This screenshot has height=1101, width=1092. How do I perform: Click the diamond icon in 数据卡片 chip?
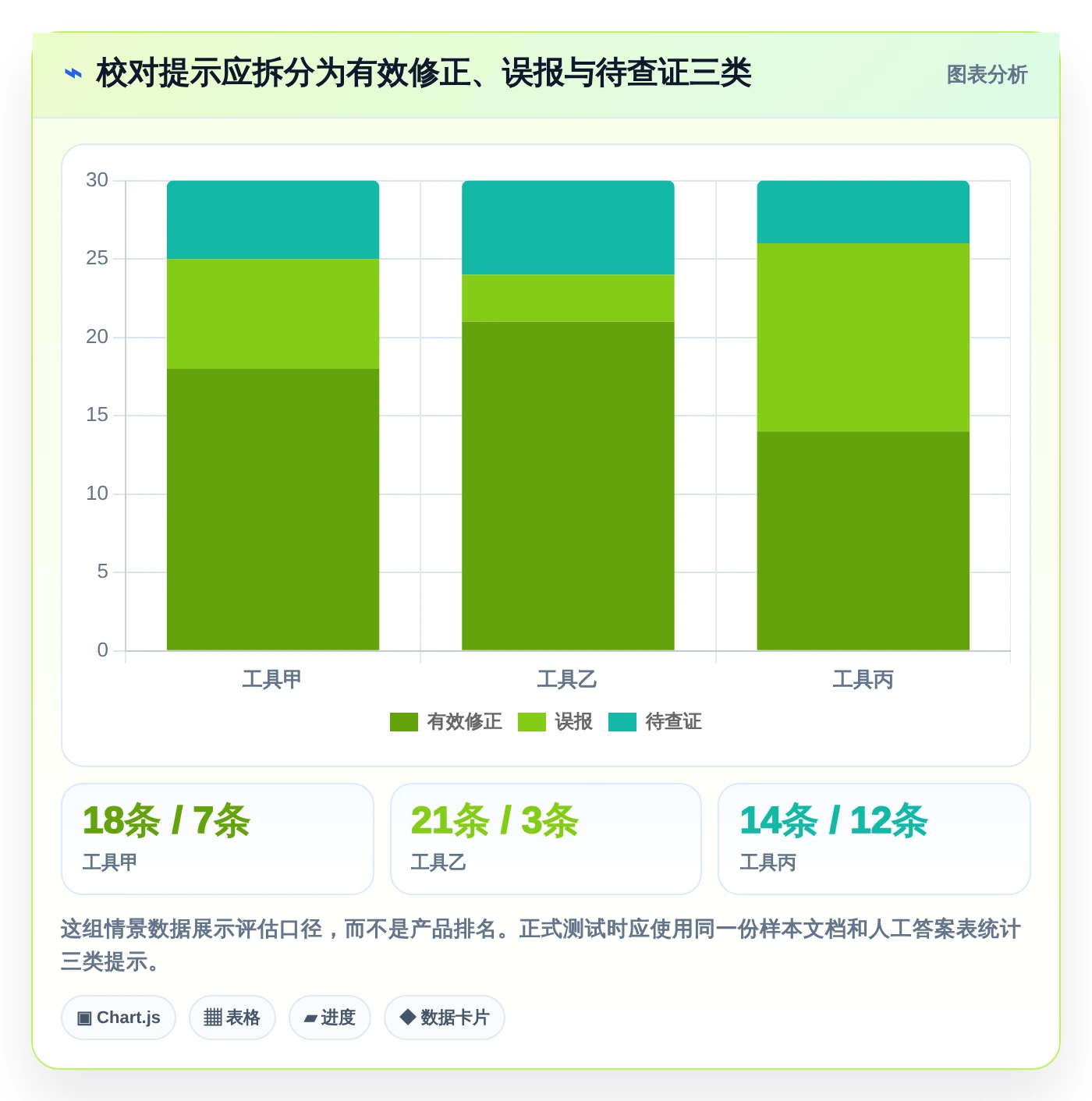coord(407,1017)
